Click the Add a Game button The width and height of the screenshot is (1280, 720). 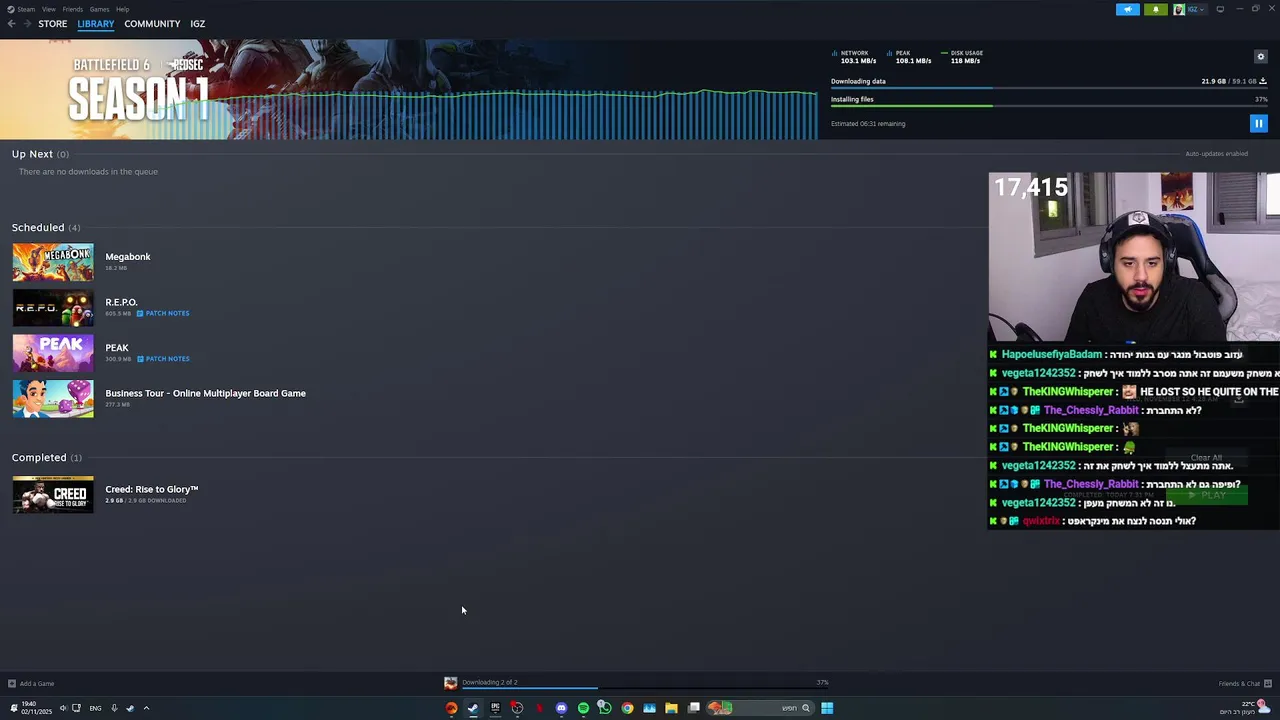pos(31,684)
